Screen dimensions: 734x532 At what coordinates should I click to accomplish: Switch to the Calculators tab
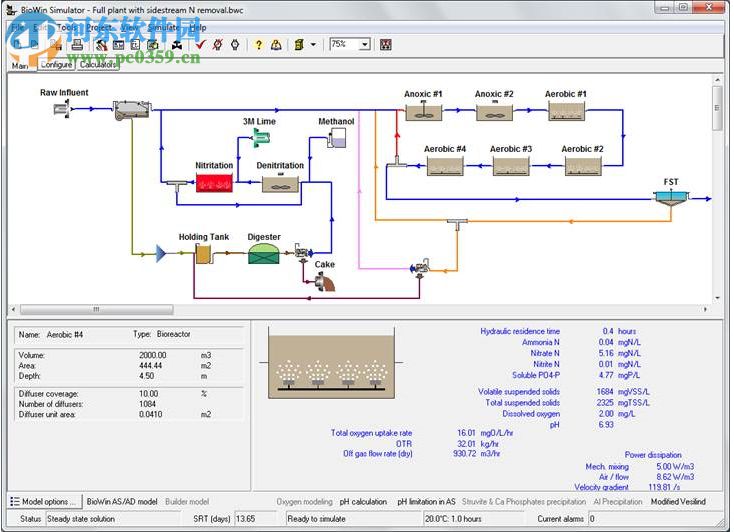click(98, 65)
